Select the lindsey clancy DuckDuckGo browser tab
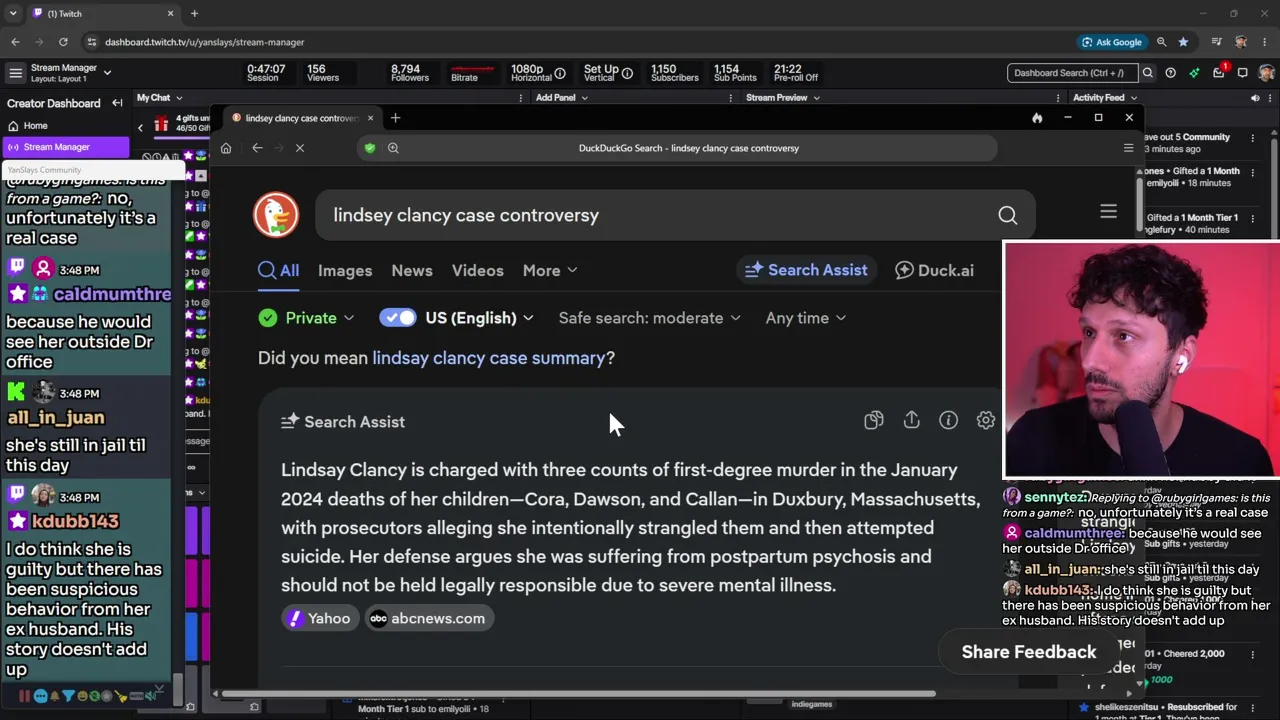The image size is (1280, 720). point(302,118)
